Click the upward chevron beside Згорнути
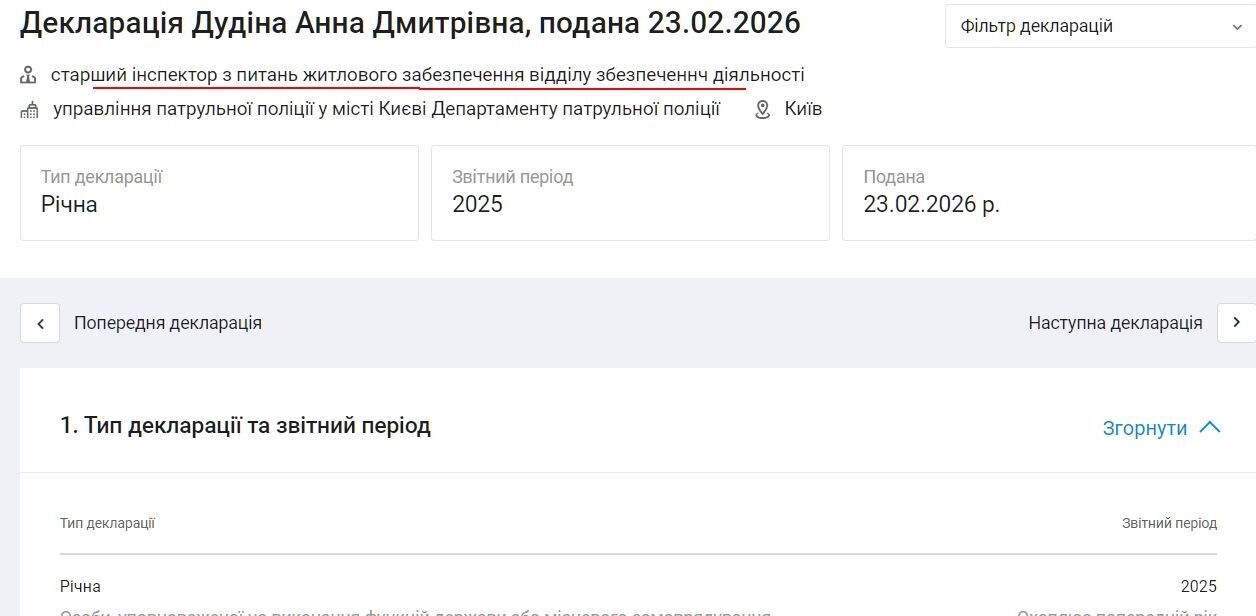This screenshot has width=1256, height=616. point(1211,427)
